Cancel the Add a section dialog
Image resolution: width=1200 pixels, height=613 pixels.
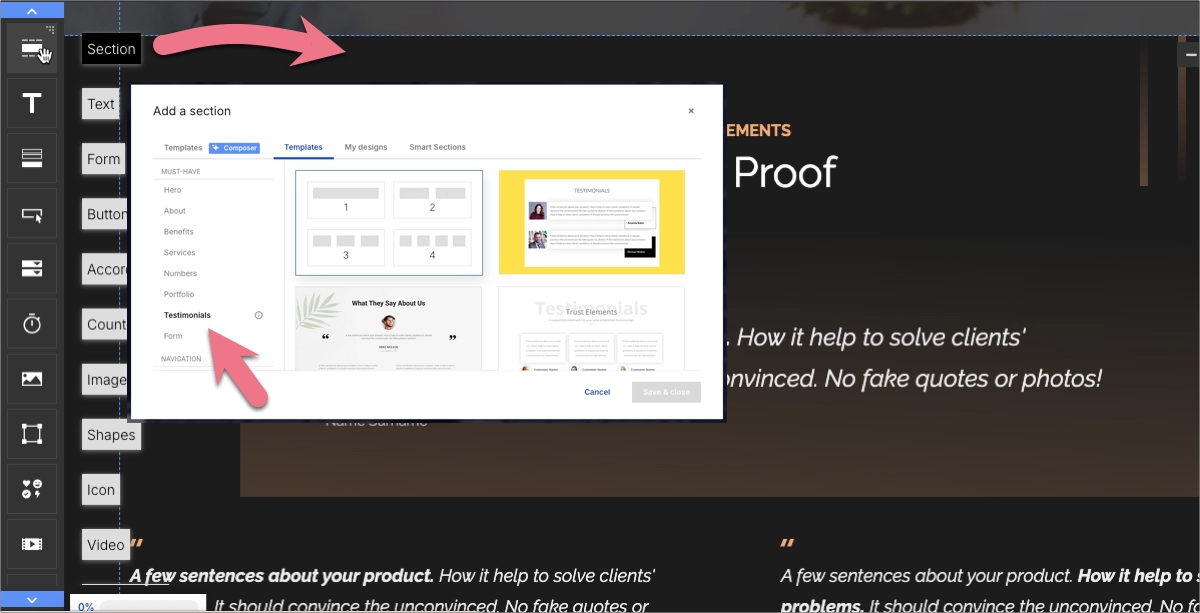pos(597,392)
